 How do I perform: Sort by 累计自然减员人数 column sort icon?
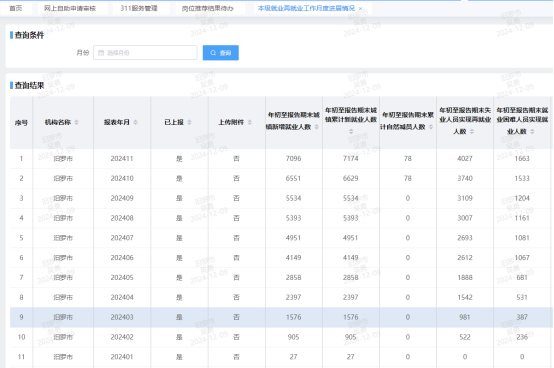[x=431, y=127]
